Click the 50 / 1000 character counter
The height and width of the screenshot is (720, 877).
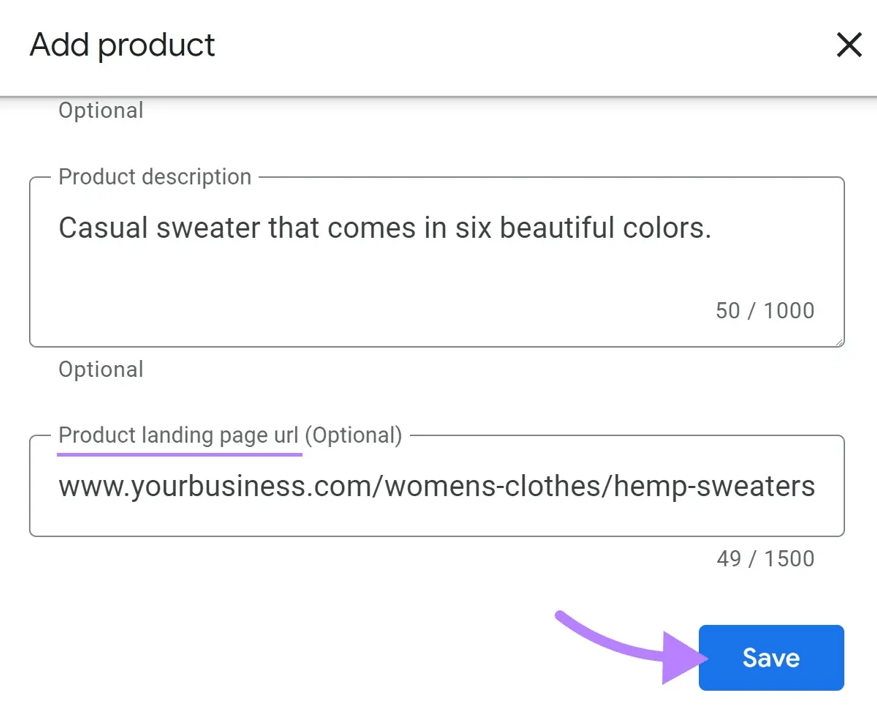765,310
